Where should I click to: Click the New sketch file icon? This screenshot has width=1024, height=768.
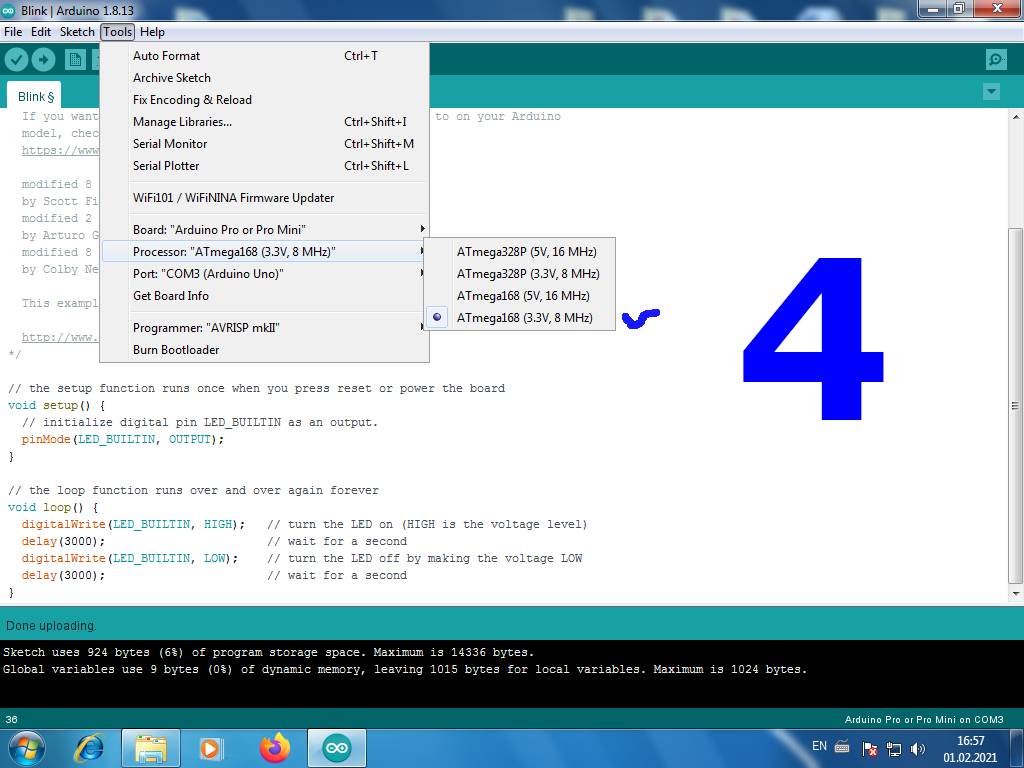click(75, 60)
